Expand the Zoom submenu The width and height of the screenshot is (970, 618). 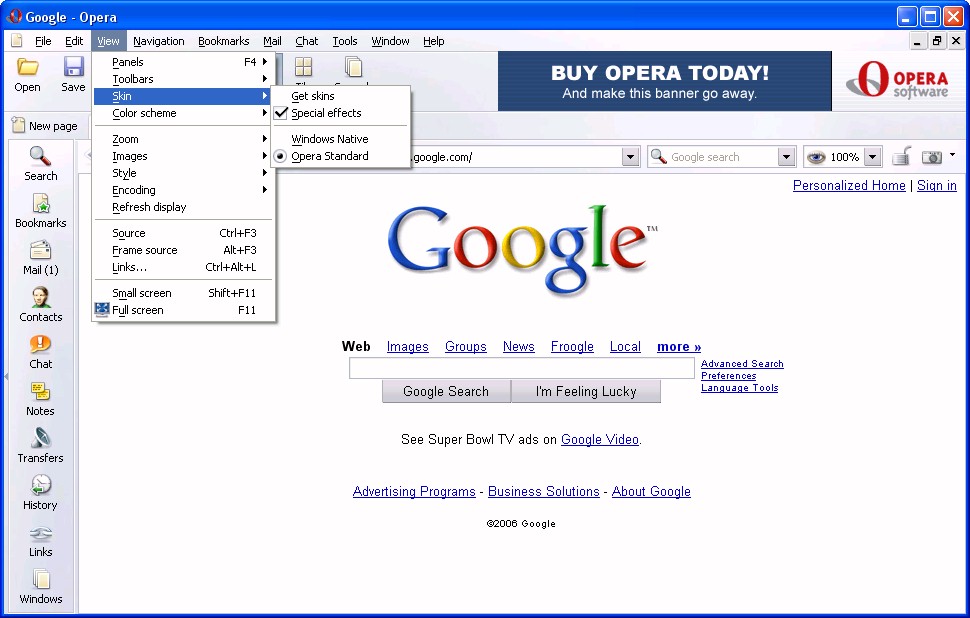pos(182,139)
